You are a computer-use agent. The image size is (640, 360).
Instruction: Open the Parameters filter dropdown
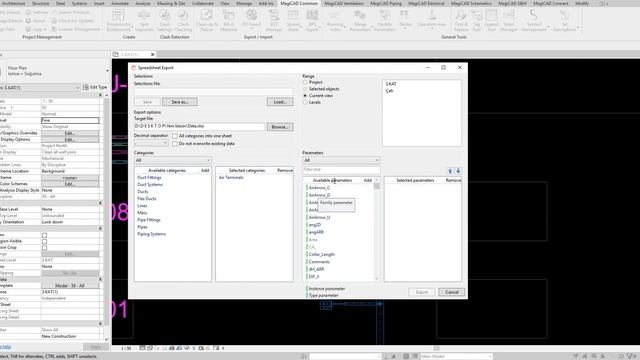click(341, 160)
